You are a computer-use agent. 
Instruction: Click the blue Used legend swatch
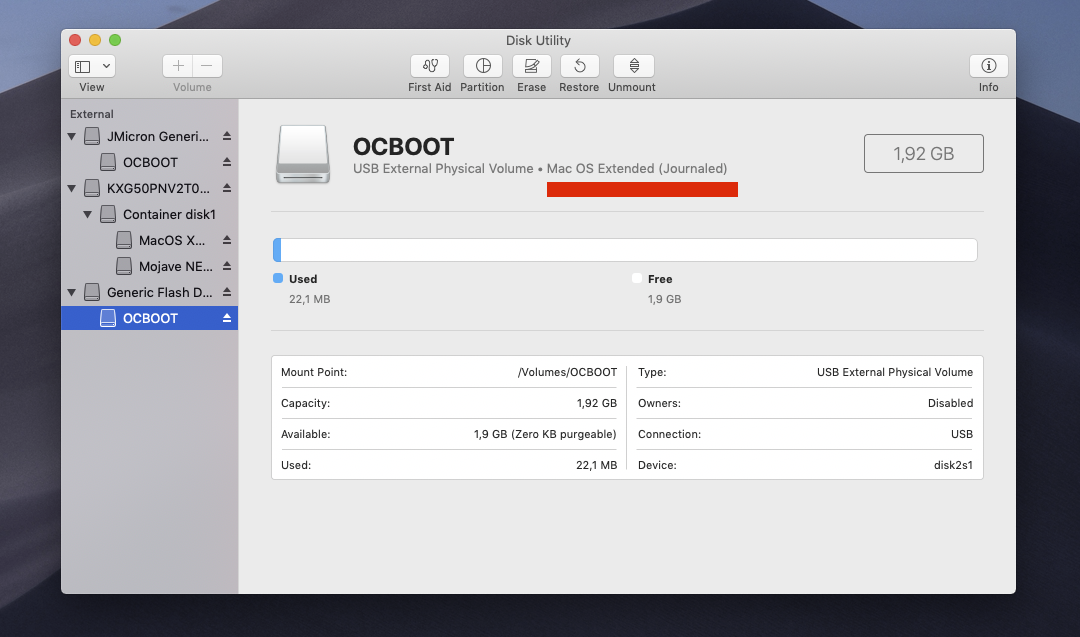tap(278, 278)
